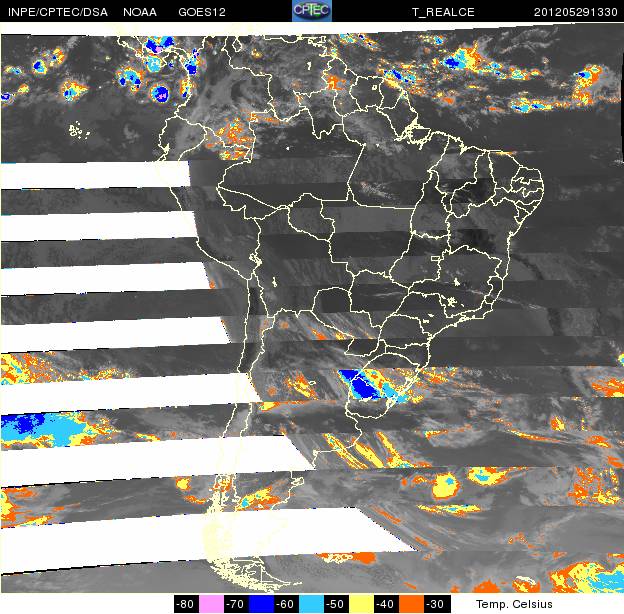This screenshot has height=614, width=624.
Task: Click the T_REALCE product label
Action: pyautogui.click(x=443, y=12)
